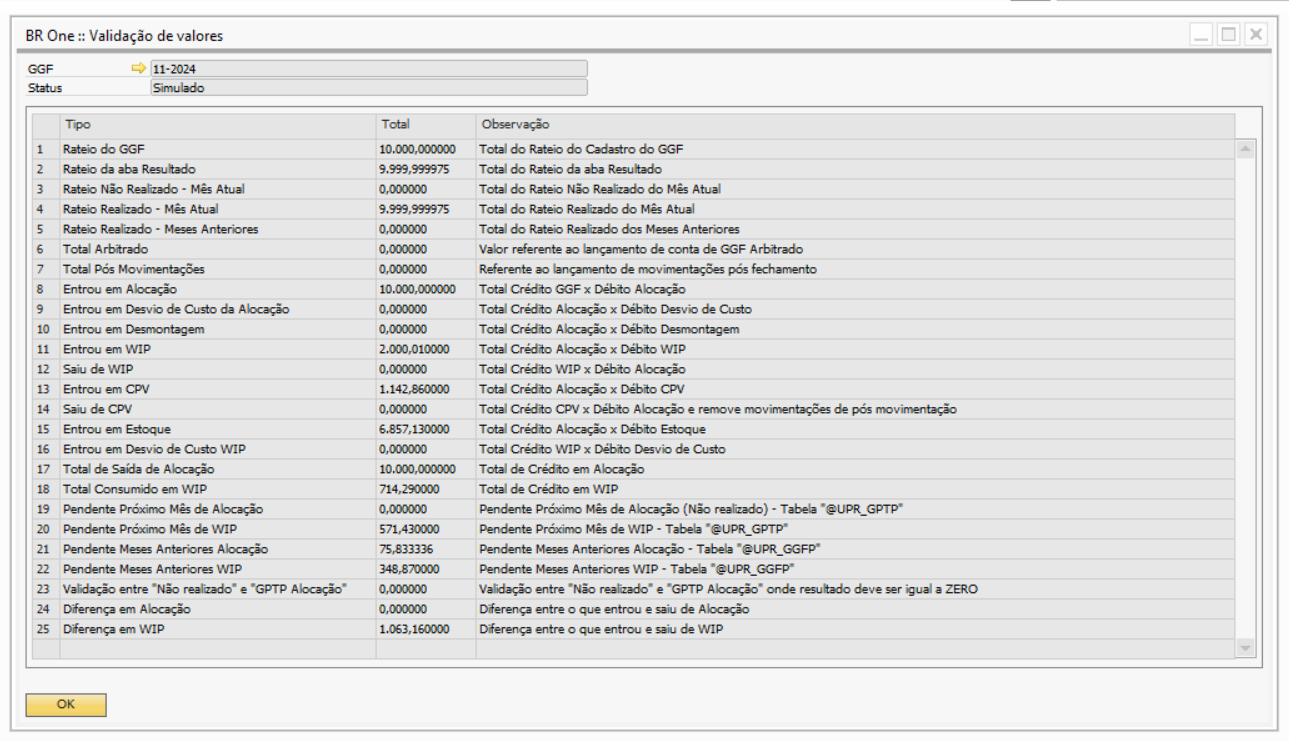Image resolution: width=1289 pixels, height=741 pixels.
Task: Click 'Entrou em Desvio de Custo WIP' cell
Action: coord(218,449)
